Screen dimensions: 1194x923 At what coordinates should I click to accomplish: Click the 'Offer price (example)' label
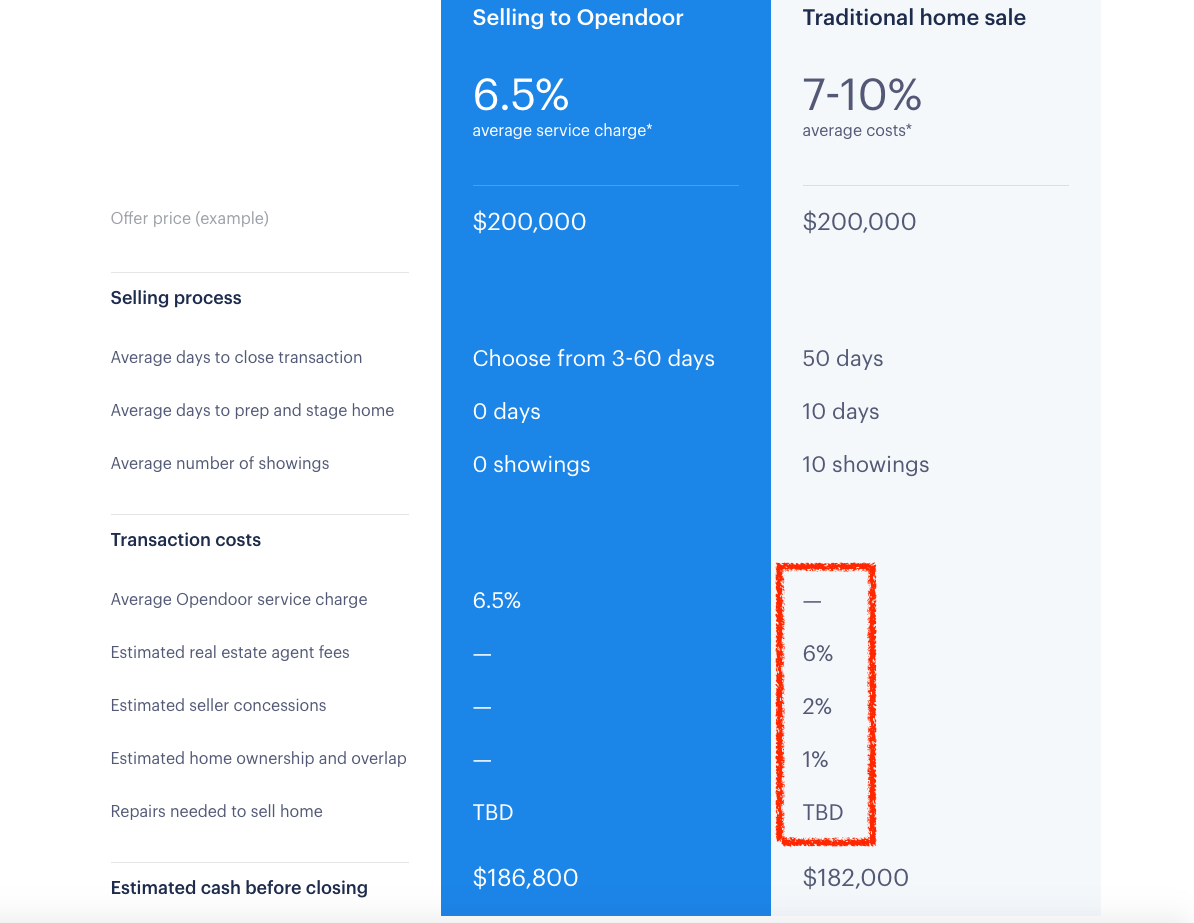tap(190, 219)
